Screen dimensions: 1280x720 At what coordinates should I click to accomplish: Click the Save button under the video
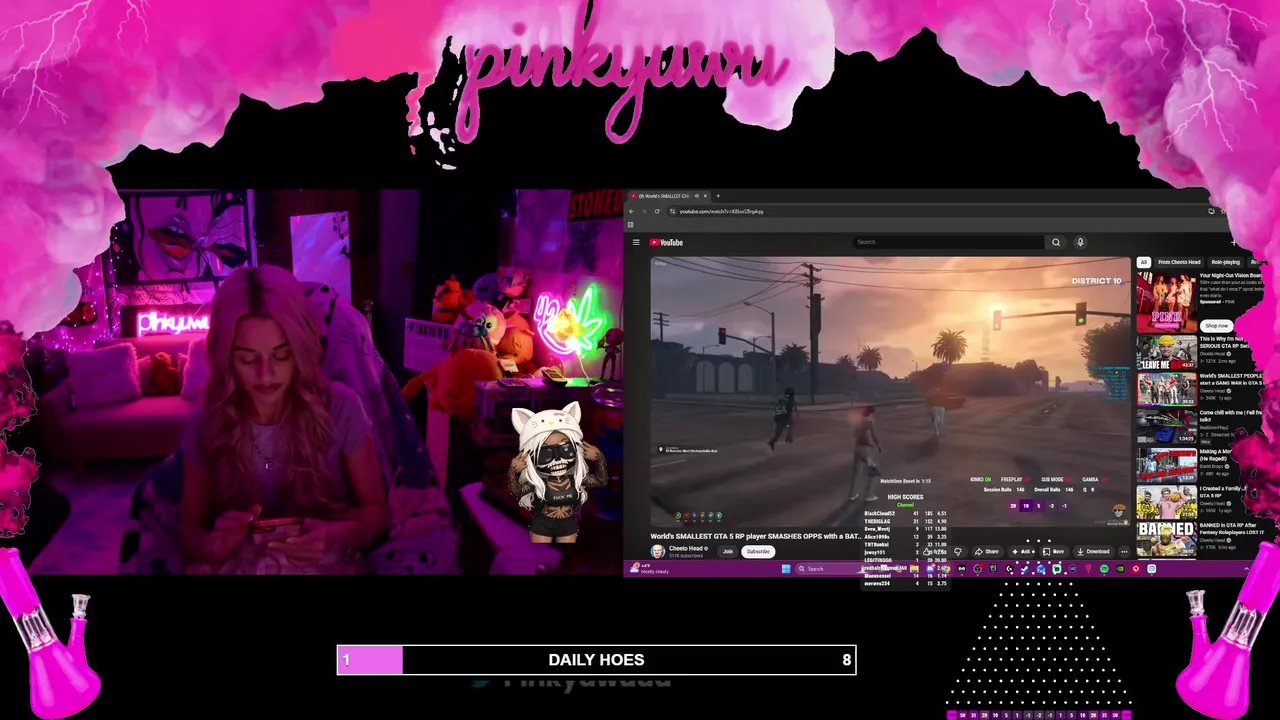(x=1055, y=551)
